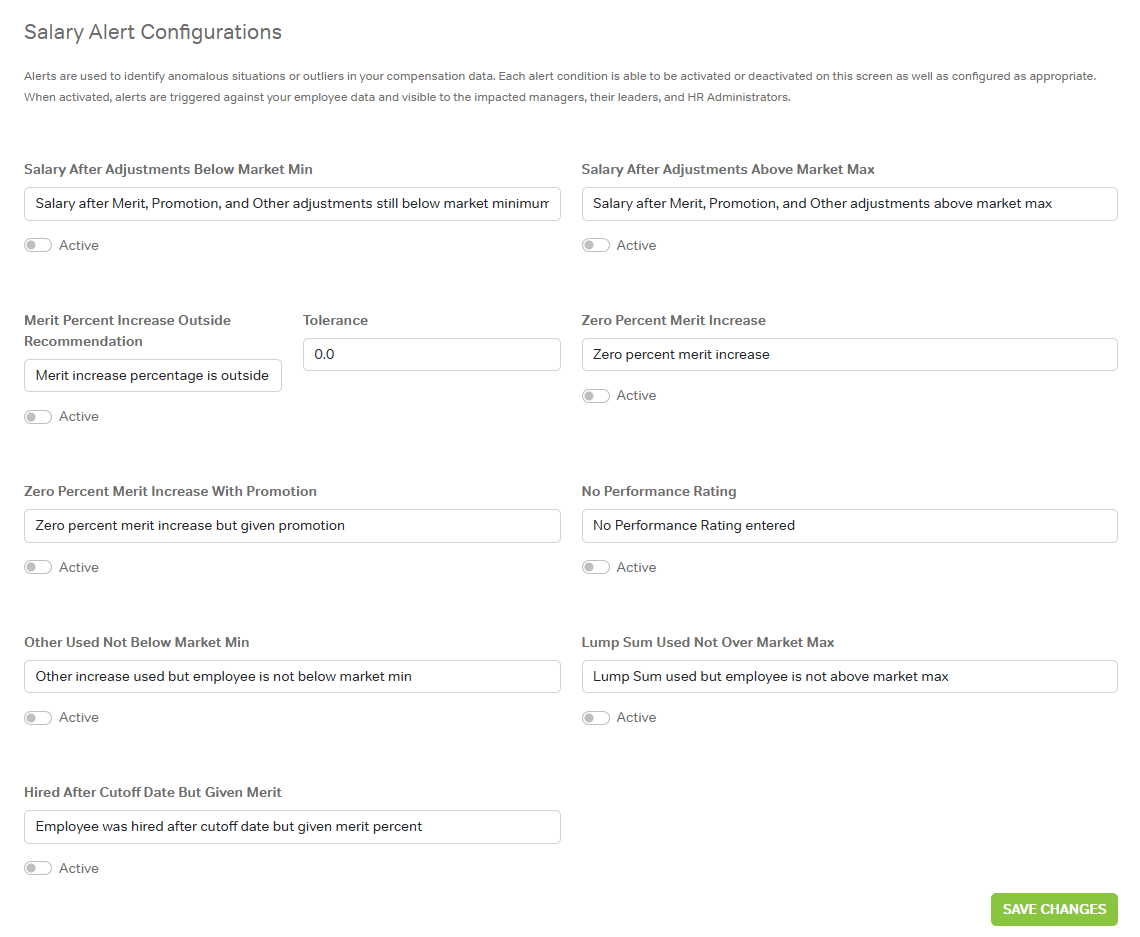The height and width of the screenshot is (937, 1140).
Task: Click the Zero percent merit increase text field
Action: (849, 354)
